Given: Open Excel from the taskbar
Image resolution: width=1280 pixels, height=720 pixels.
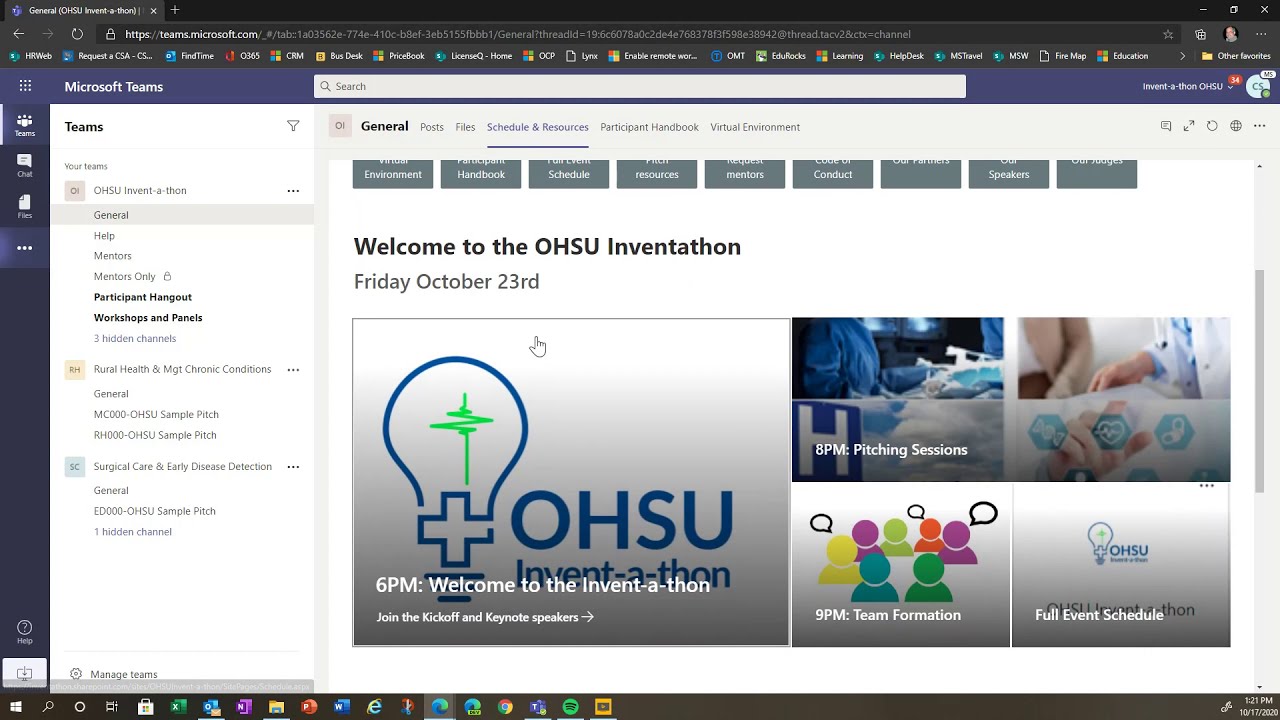Looking at the screenshot, I should [178, 707].
